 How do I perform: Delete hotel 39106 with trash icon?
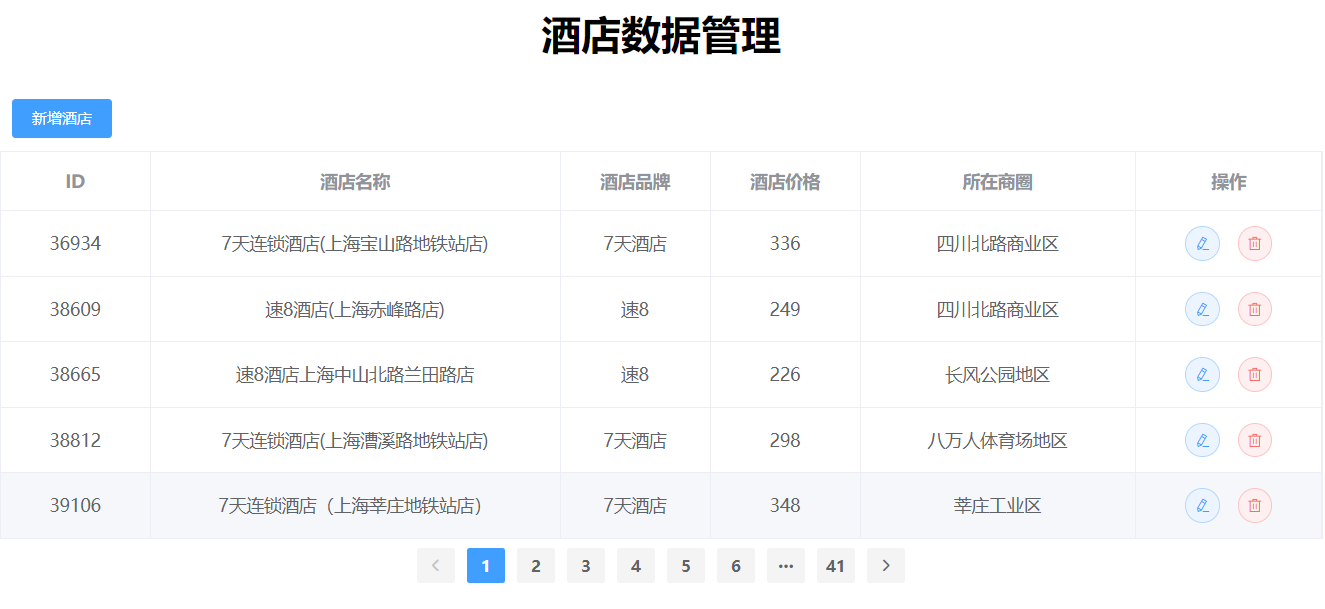1255,506
